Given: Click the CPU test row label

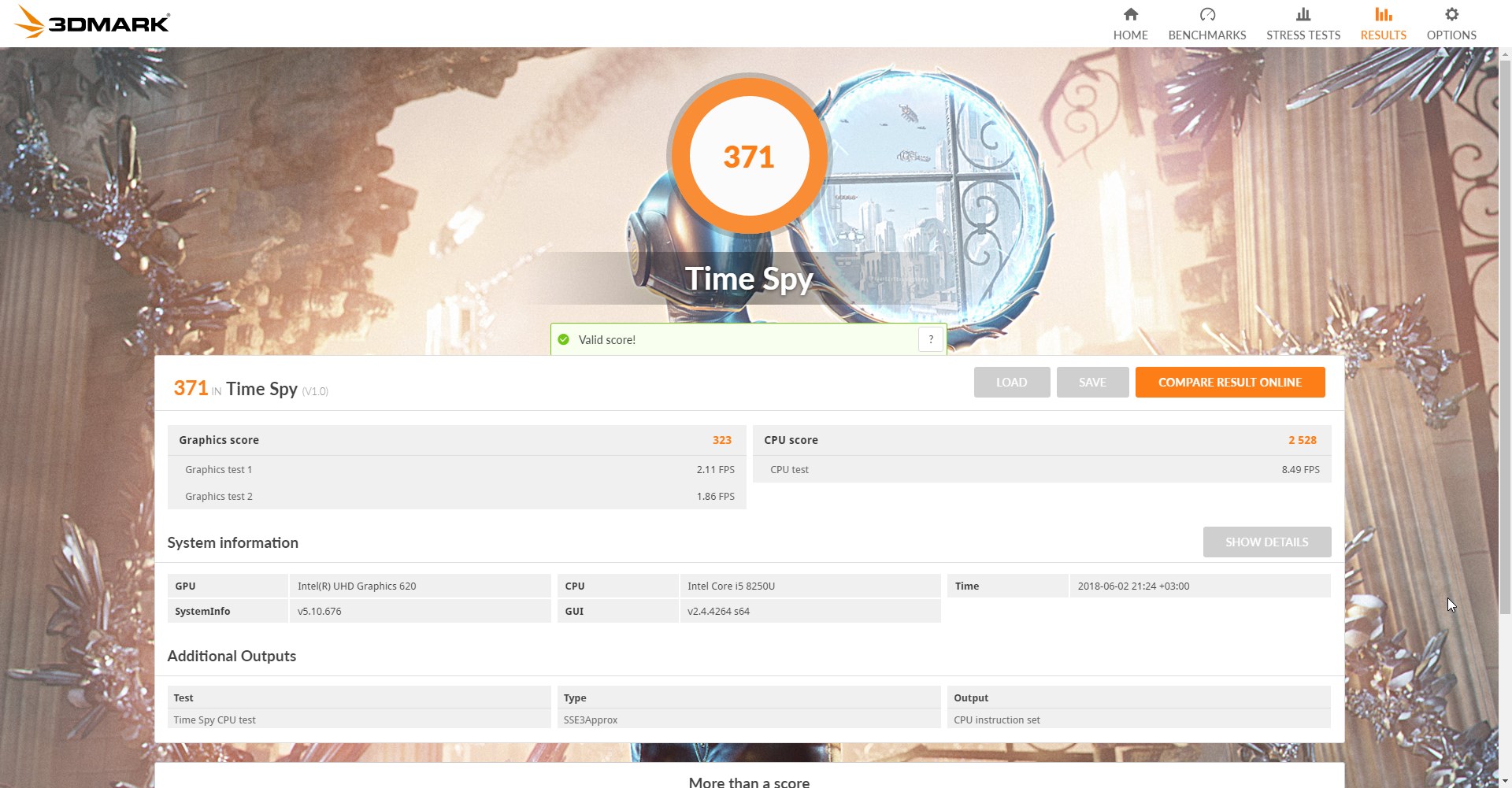Looking at the screenshot, I should [789, 470].
